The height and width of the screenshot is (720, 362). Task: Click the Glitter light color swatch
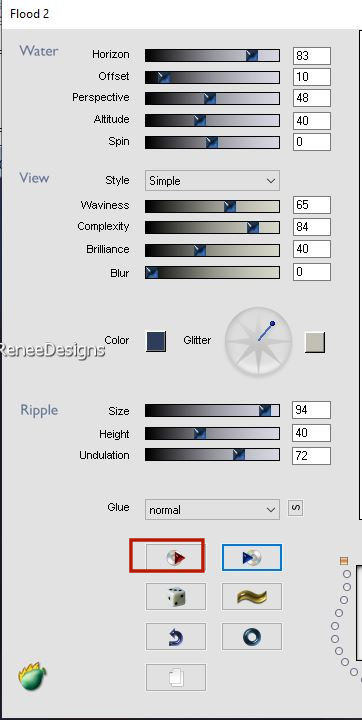tap(315, 342)
